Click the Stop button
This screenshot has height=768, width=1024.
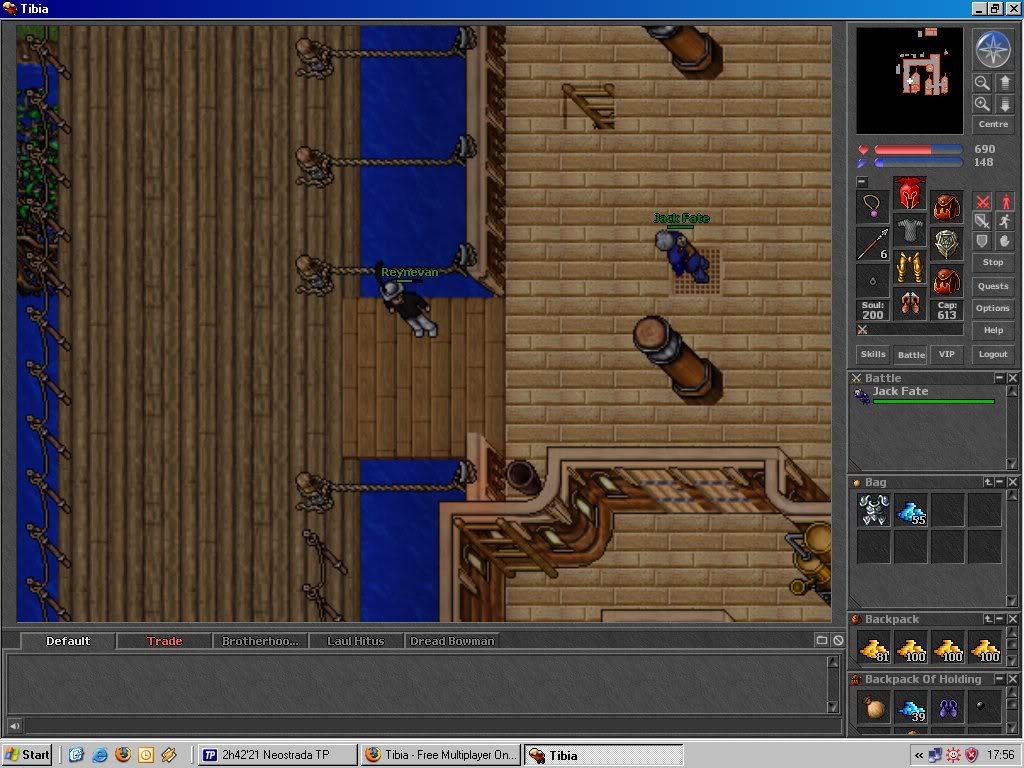click(993, 262)
